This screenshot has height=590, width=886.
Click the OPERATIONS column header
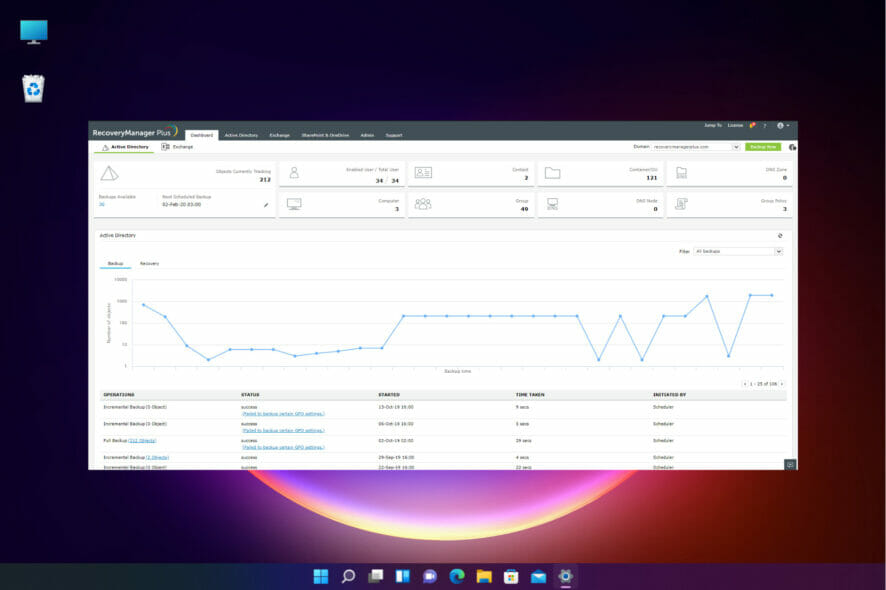tap(119, 394)
